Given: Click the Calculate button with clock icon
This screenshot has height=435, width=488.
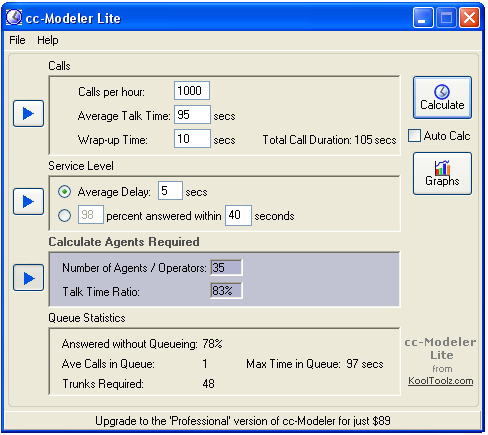Looking at the screenshot, I should click(x=442, y=97).
